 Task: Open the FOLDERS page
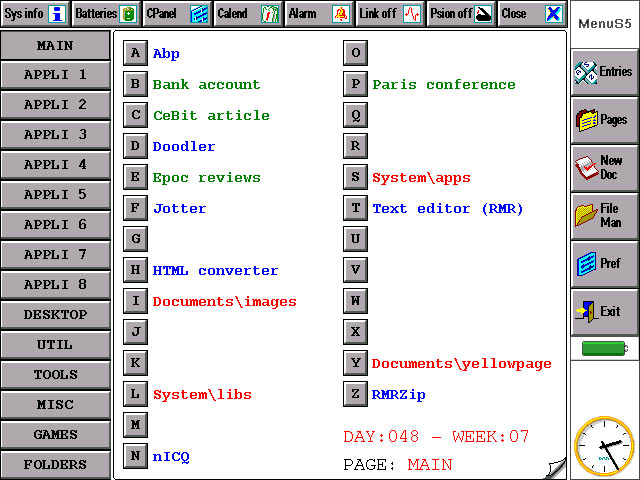(x=55, y=465)
